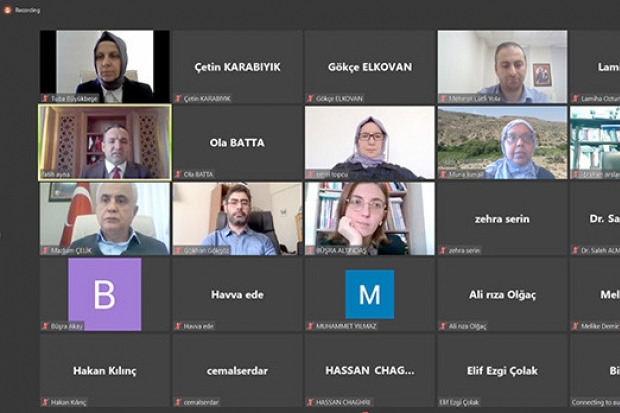Image resolution: width=620 pixels, height=413 pixels.
Task: Click Muna Ismail's video with hillside background
Action: (x=502, y=142)
